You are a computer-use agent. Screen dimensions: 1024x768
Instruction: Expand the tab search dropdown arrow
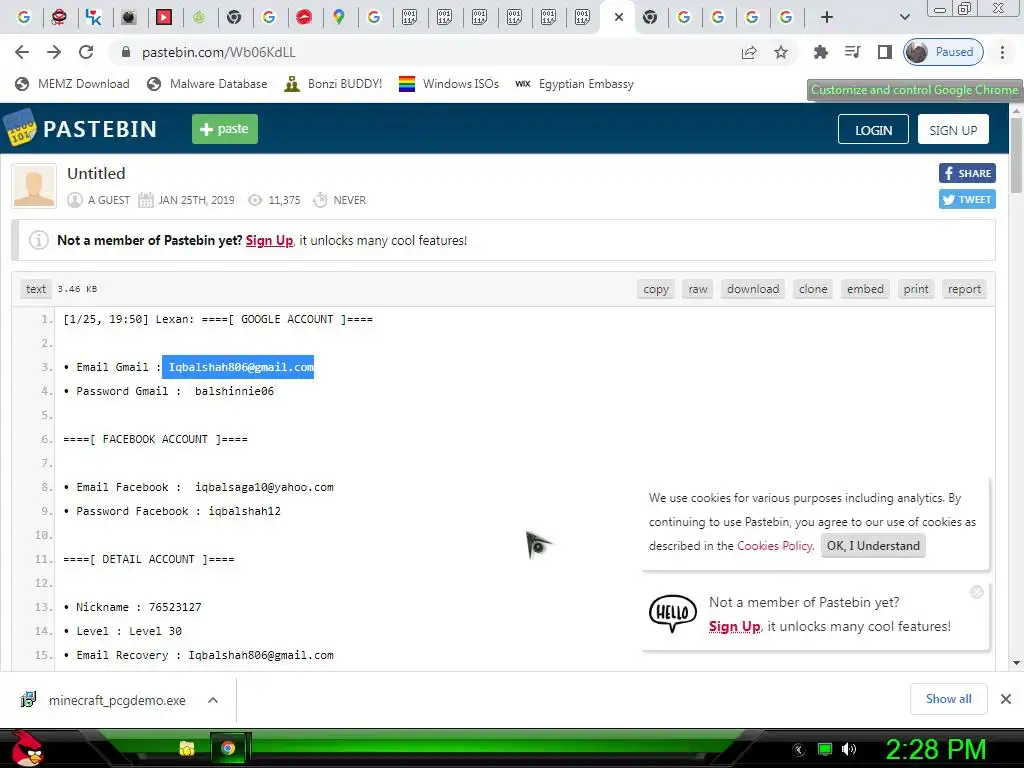coord(904,17)
